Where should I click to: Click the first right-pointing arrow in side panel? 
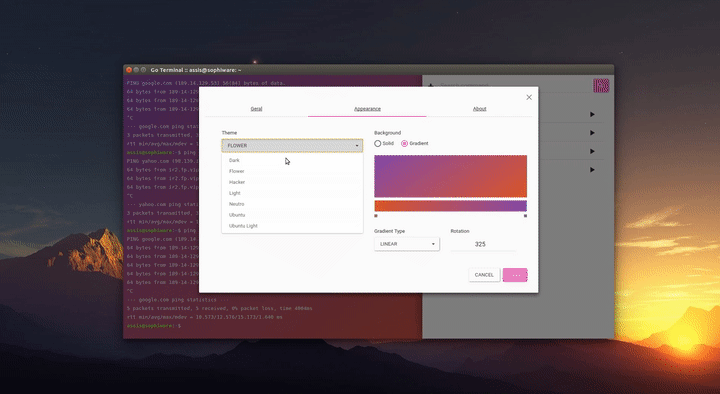point(592,114)
